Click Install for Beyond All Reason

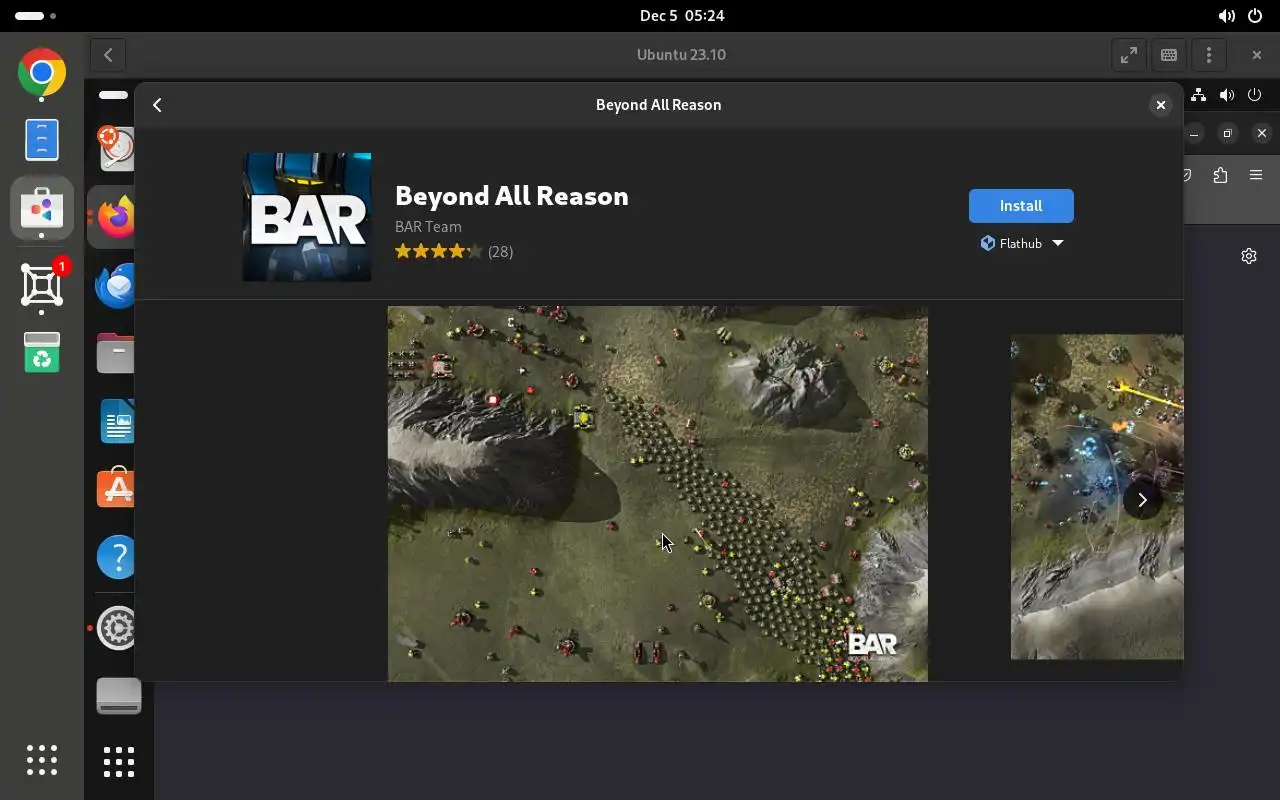pyautogui.click(x=1021, y=206)
